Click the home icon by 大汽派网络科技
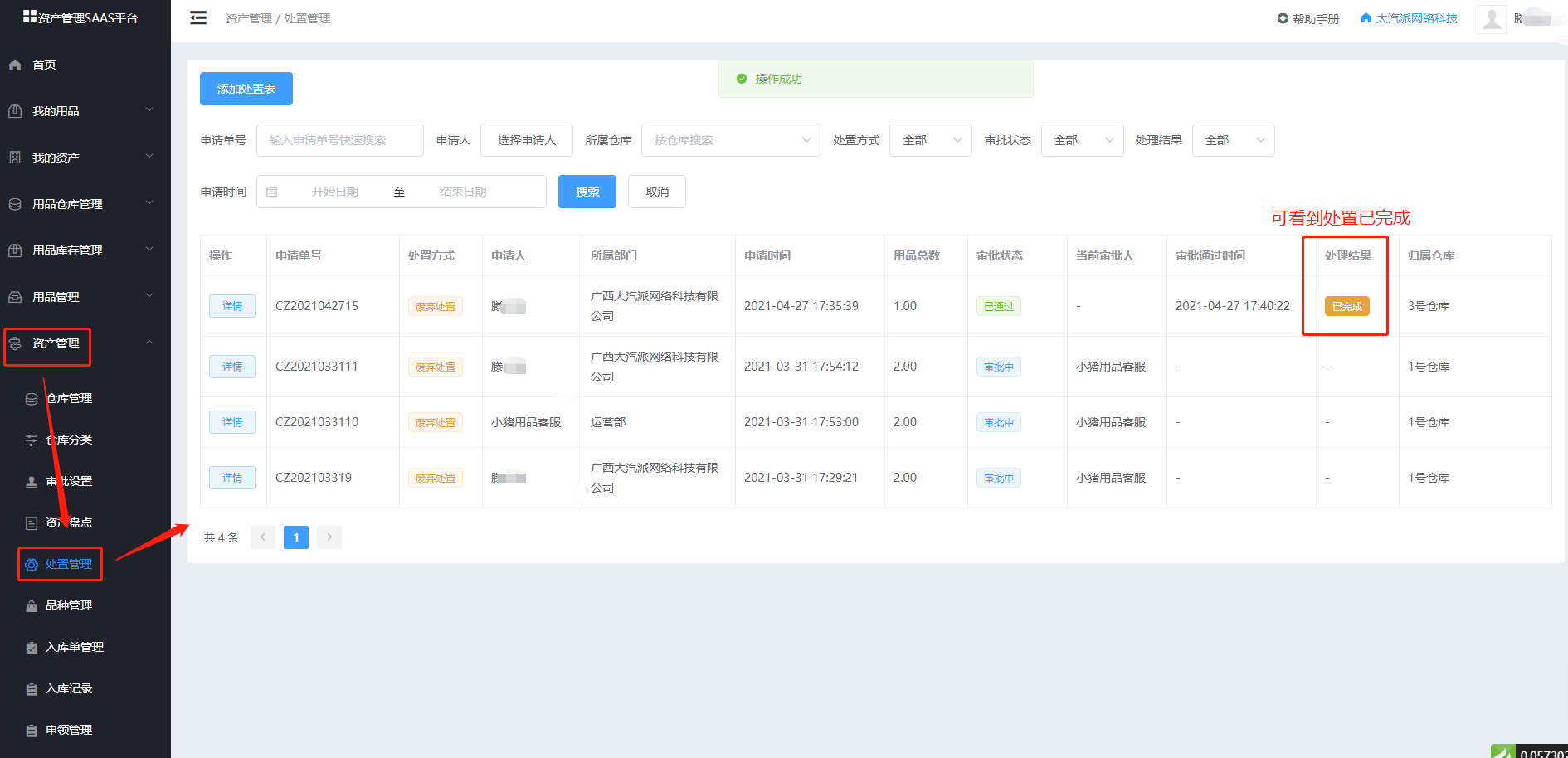This screenshot has height=758, width=1568. pos(1366,17)
